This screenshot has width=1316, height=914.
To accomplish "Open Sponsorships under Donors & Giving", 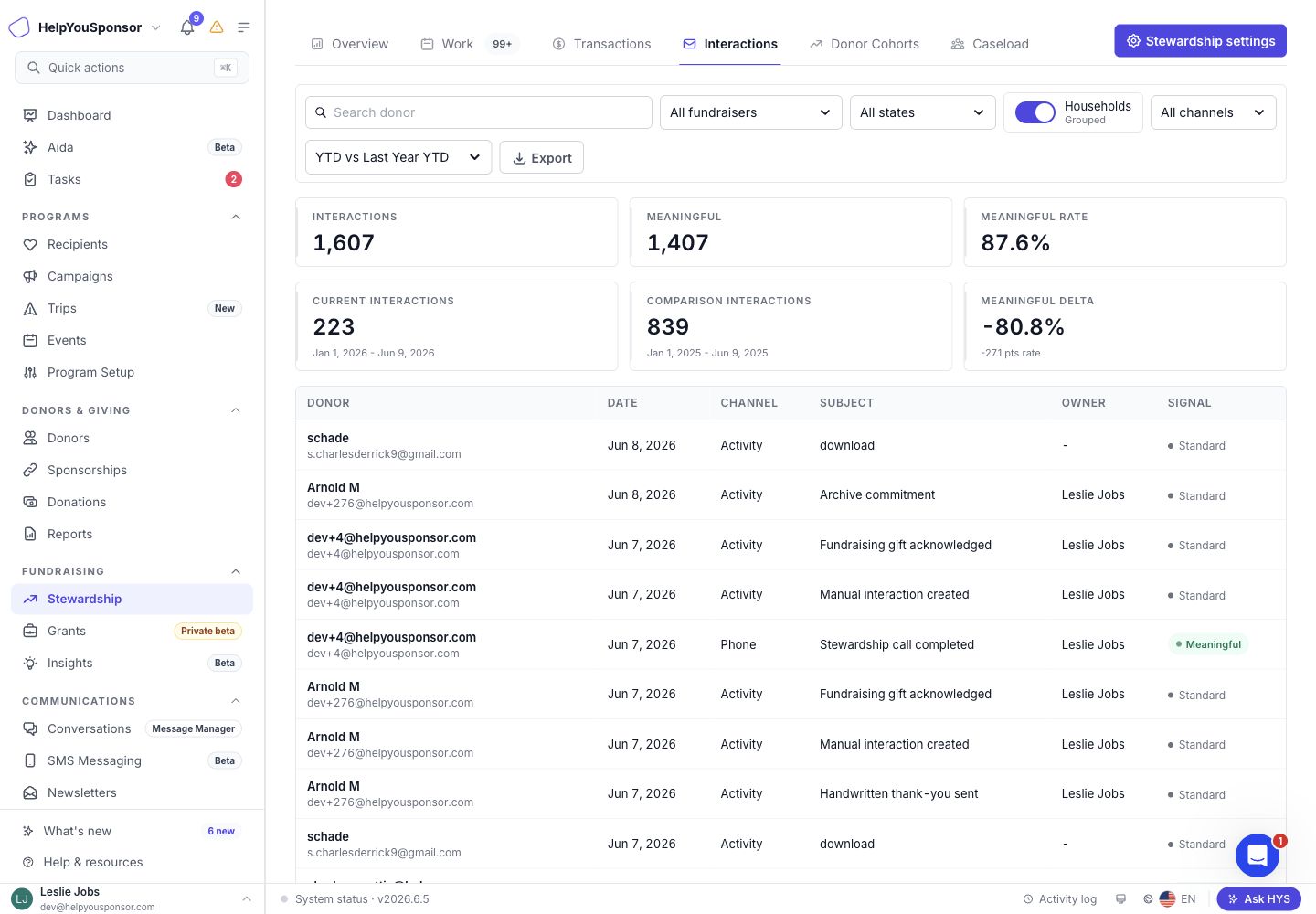I will click(x=132, y=470).
